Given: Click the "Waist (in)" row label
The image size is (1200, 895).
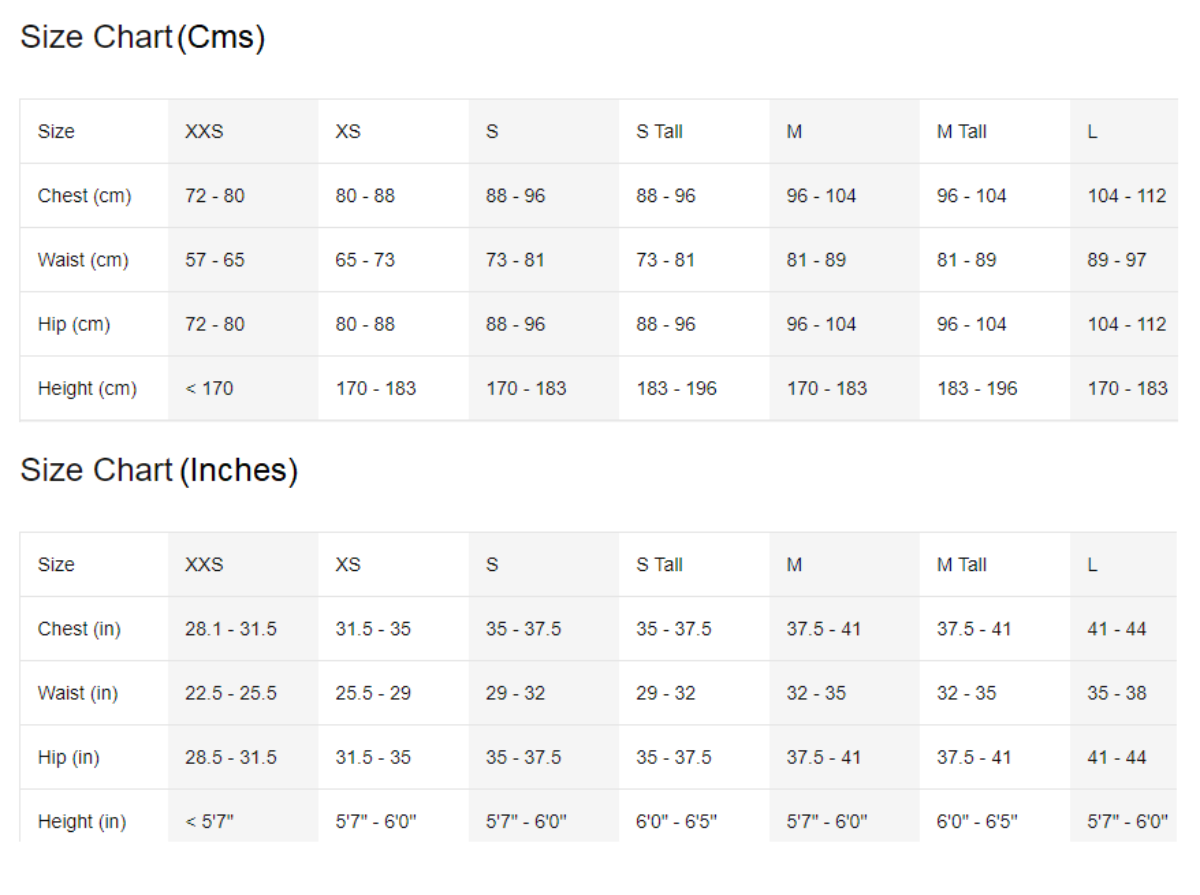Looking at the screenshot, I should (78, 693).
